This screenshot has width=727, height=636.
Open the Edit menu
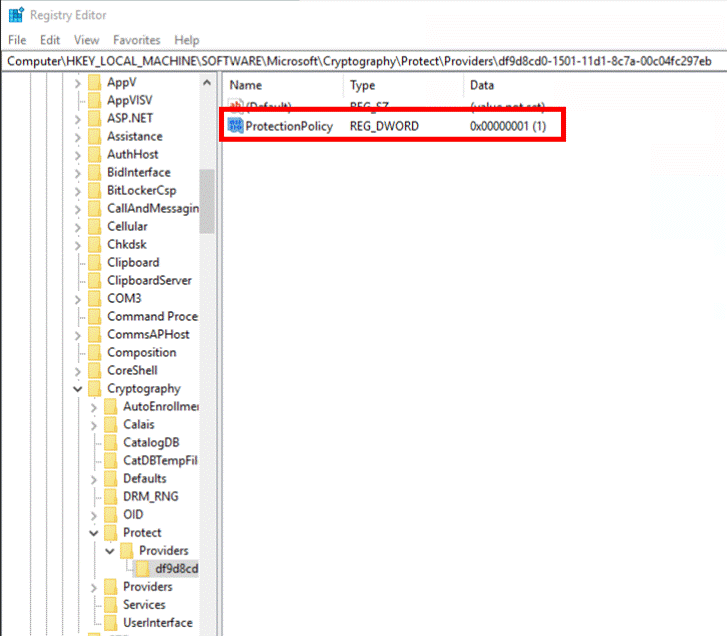(x=50, y=40)
